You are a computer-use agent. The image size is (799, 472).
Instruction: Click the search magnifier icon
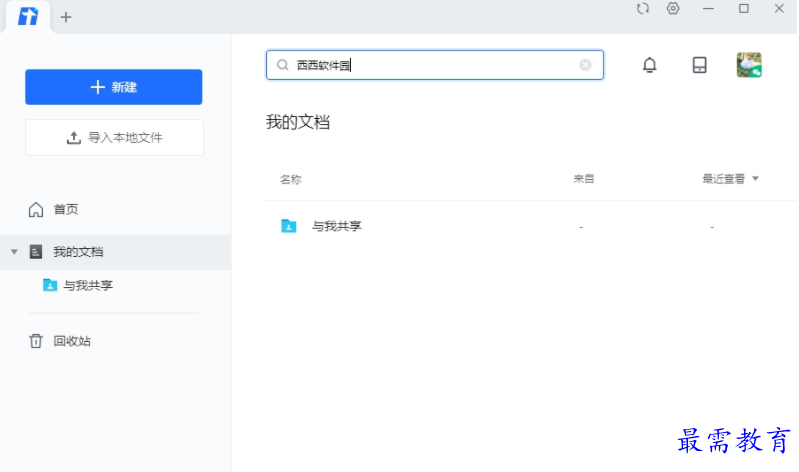tap(283, 65)
